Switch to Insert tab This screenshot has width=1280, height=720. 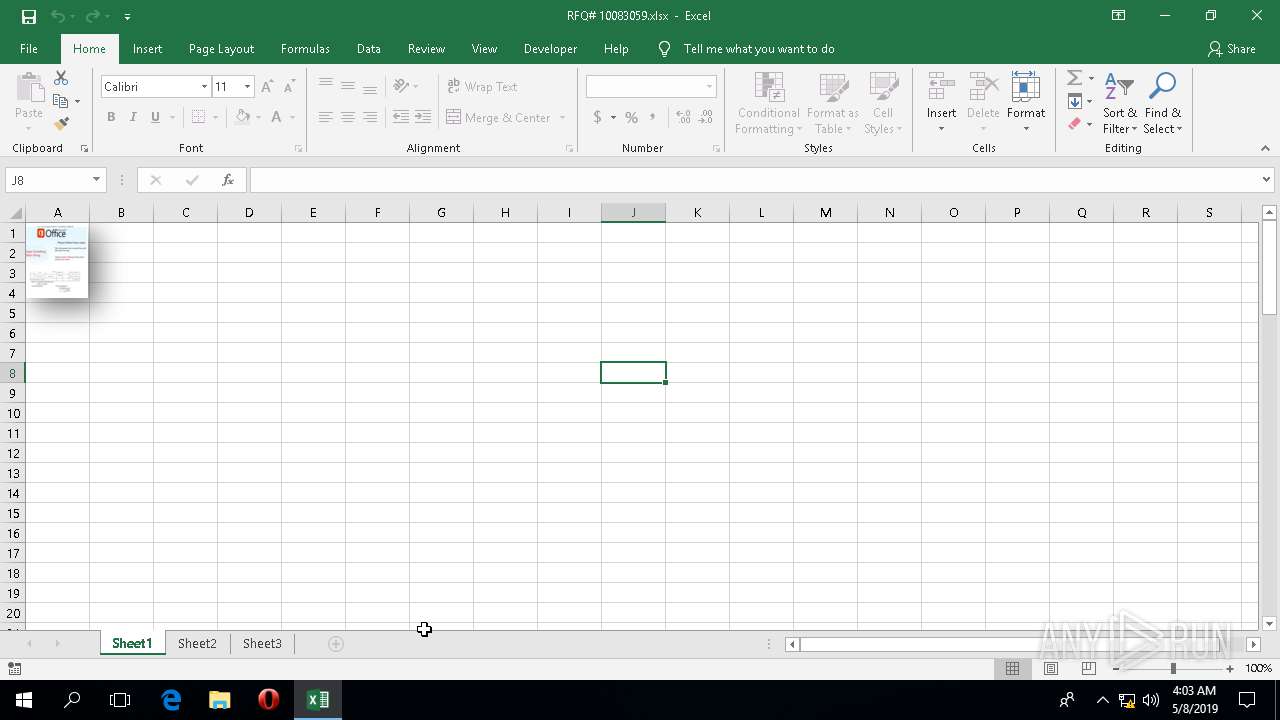[x=147, y=49]
